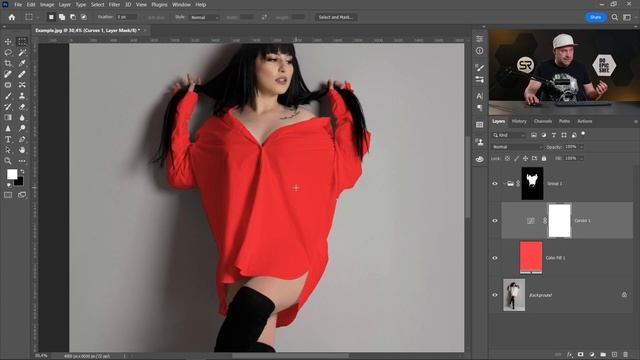Switch to the Actions tab
This screenshot has width=640, height=360.
click(x=584, y=121)
